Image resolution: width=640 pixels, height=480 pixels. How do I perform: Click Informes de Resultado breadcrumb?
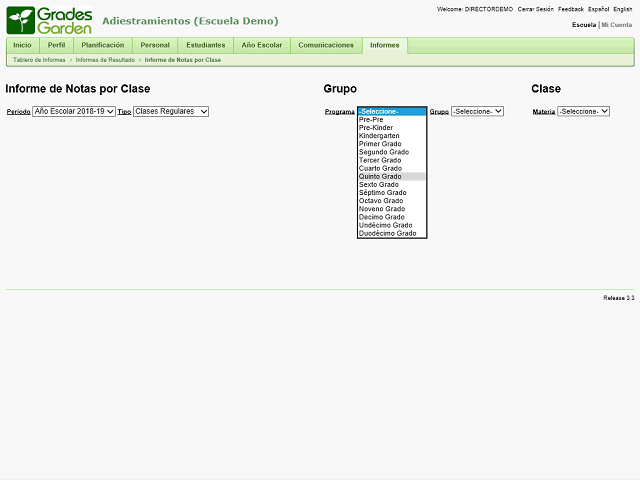105,60
